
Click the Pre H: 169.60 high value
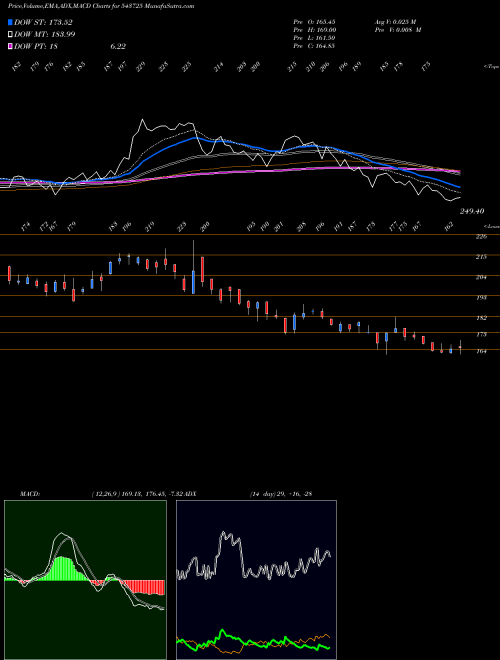click(x=314, y=30)
